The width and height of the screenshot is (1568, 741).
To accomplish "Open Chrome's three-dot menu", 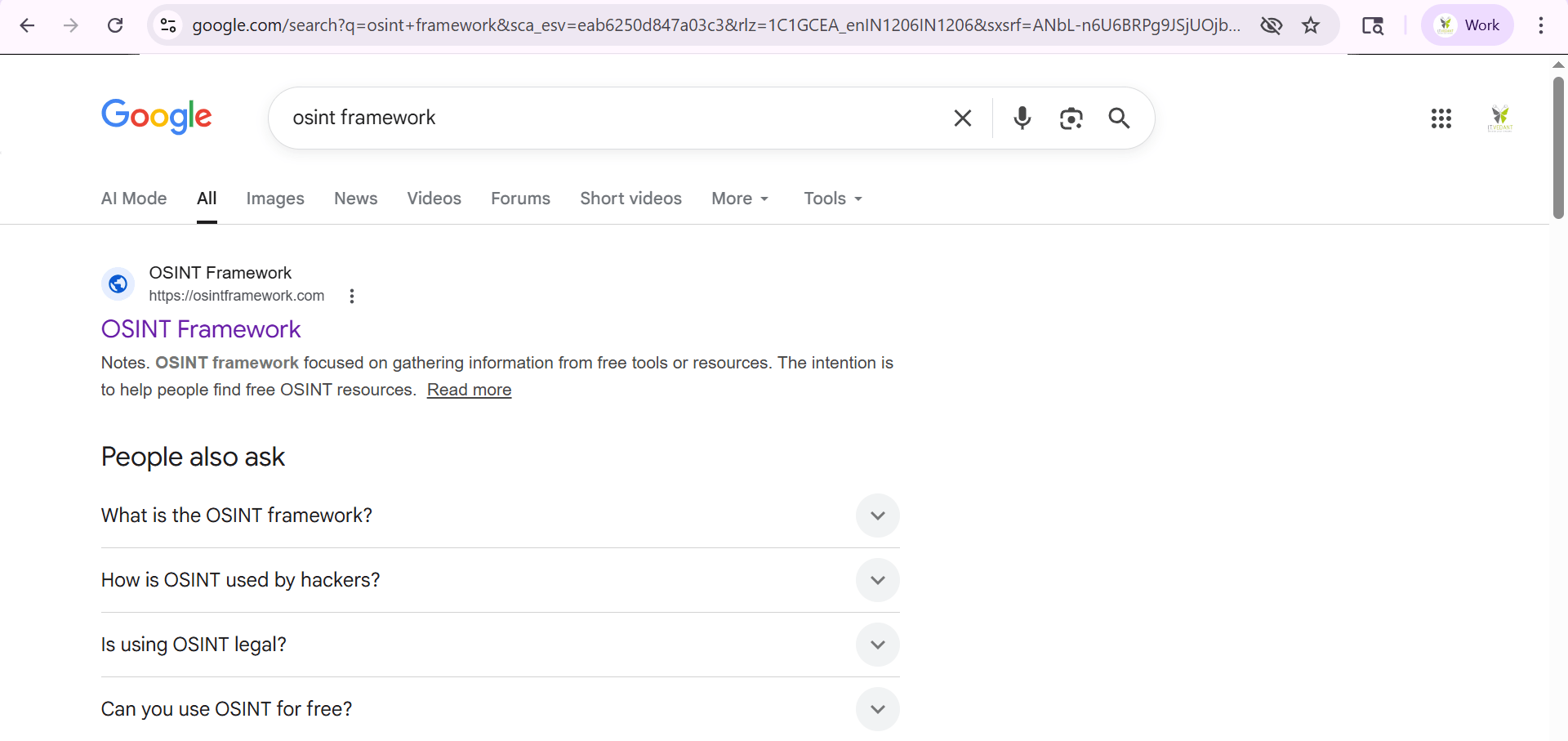I will pyautogui.click(x=1541, y=25).
